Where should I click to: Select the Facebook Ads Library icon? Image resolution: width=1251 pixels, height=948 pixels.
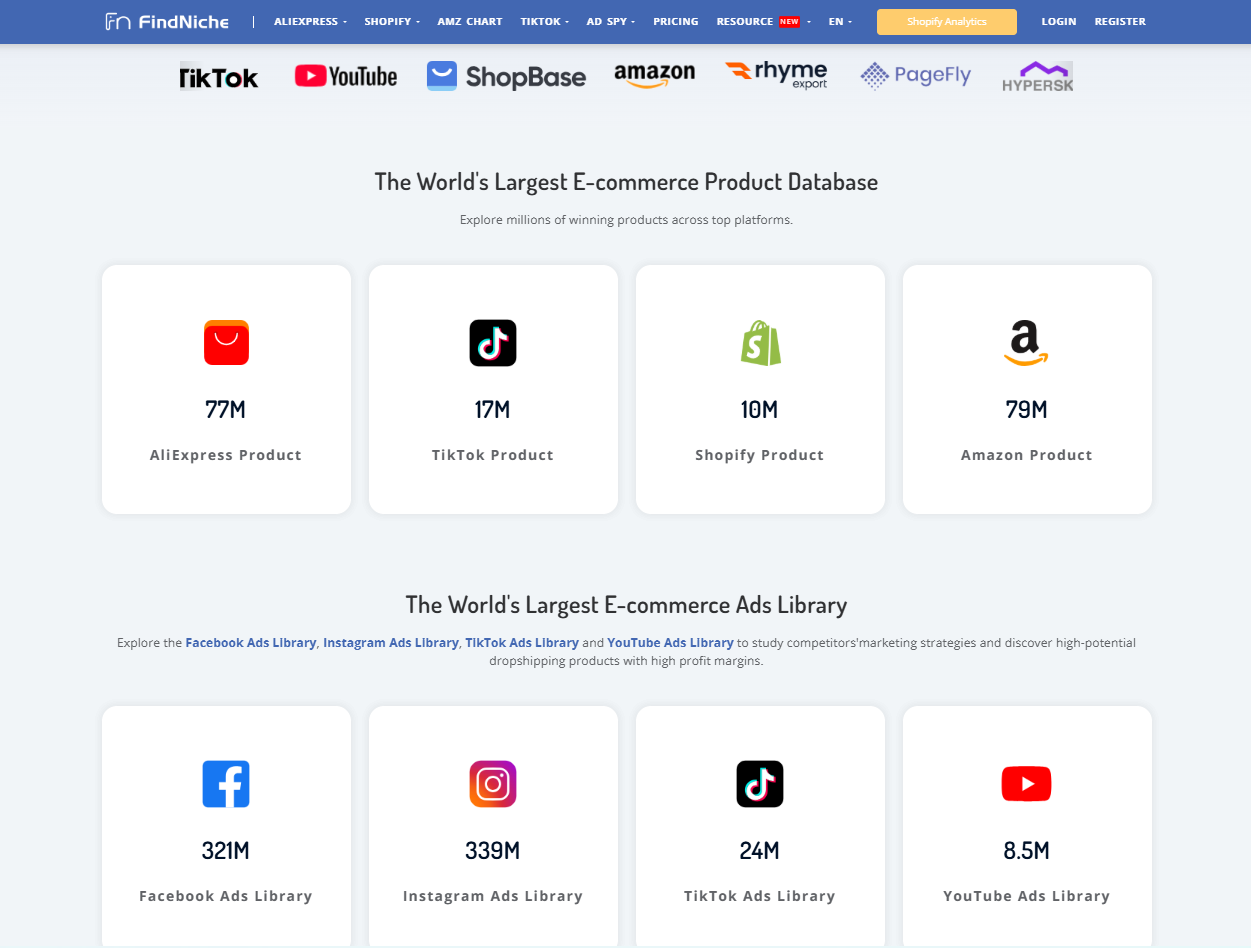click(226, 784)
